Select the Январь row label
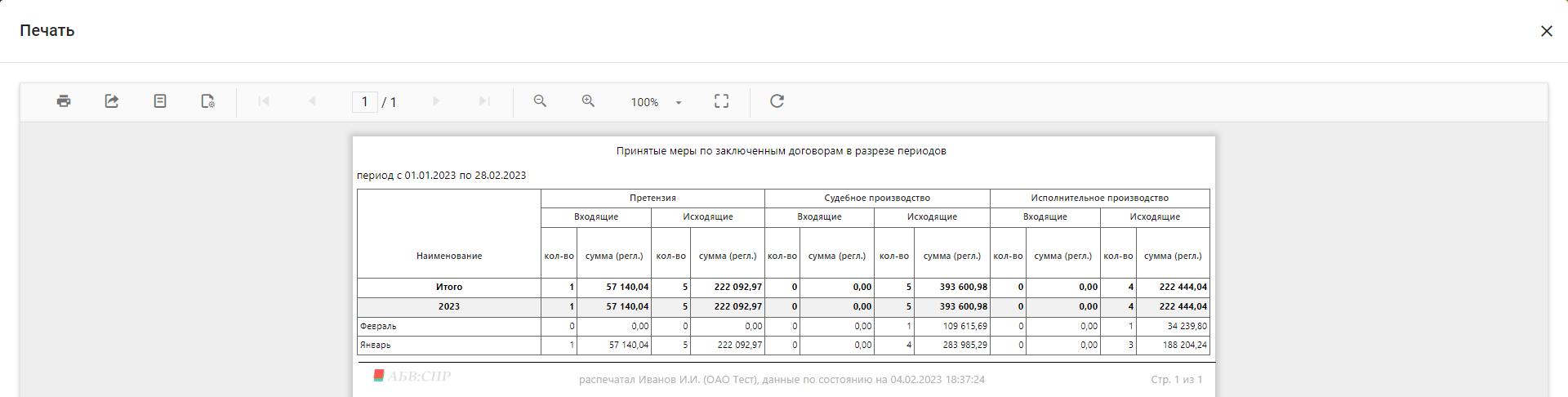Screen dimensions: 1568x397 click(x=376, y=345)
